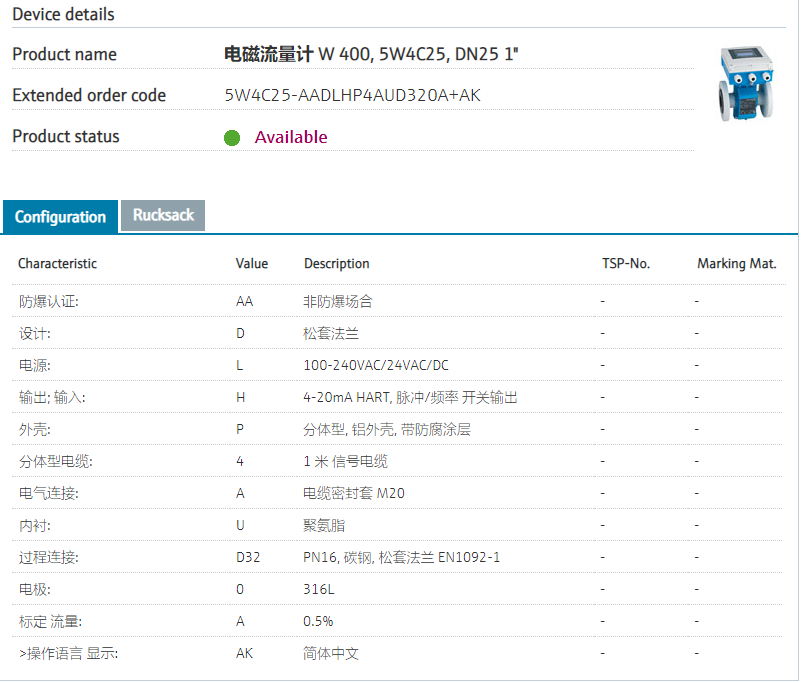Click the 4-20mA HART output description
Screen dimensions: 801x683
pos(410,397)
